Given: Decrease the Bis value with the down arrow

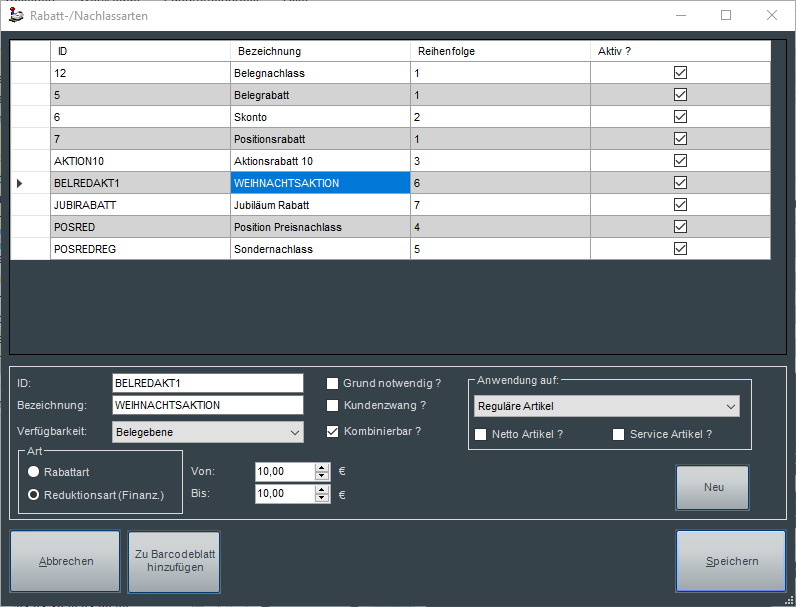Looking at the screenshot, I should [321, 498].
